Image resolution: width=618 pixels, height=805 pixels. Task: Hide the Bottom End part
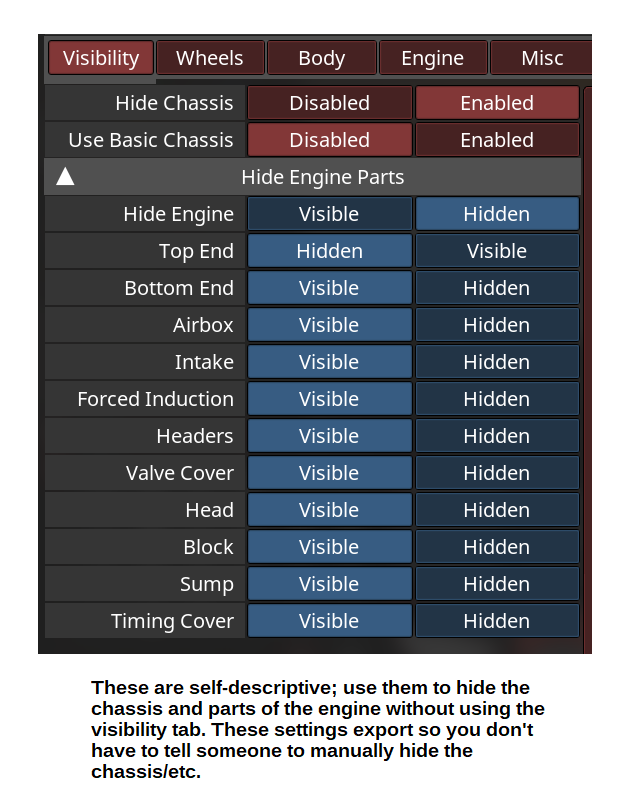497,288
